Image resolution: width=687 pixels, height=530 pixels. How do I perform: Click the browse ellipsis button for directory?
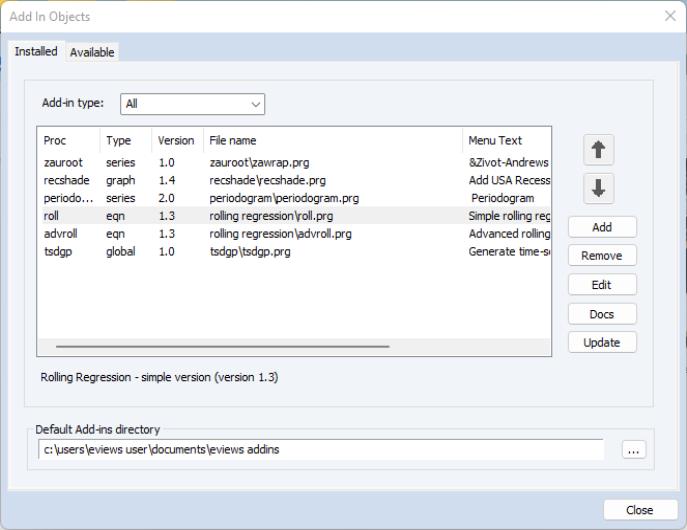tap(633, 451)
